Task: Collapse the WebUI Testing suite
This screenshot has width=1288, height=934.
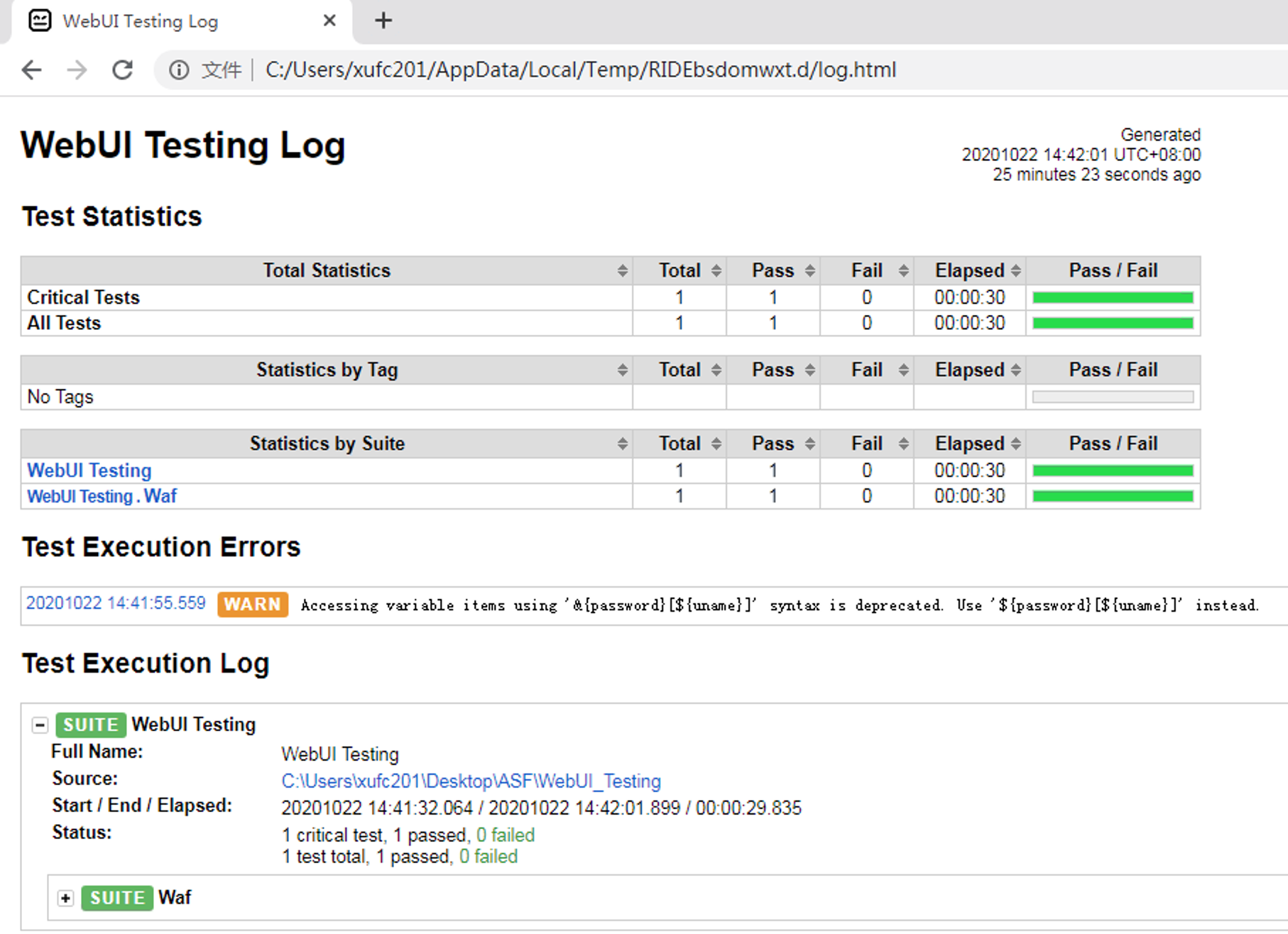Action: pos(40,725)
